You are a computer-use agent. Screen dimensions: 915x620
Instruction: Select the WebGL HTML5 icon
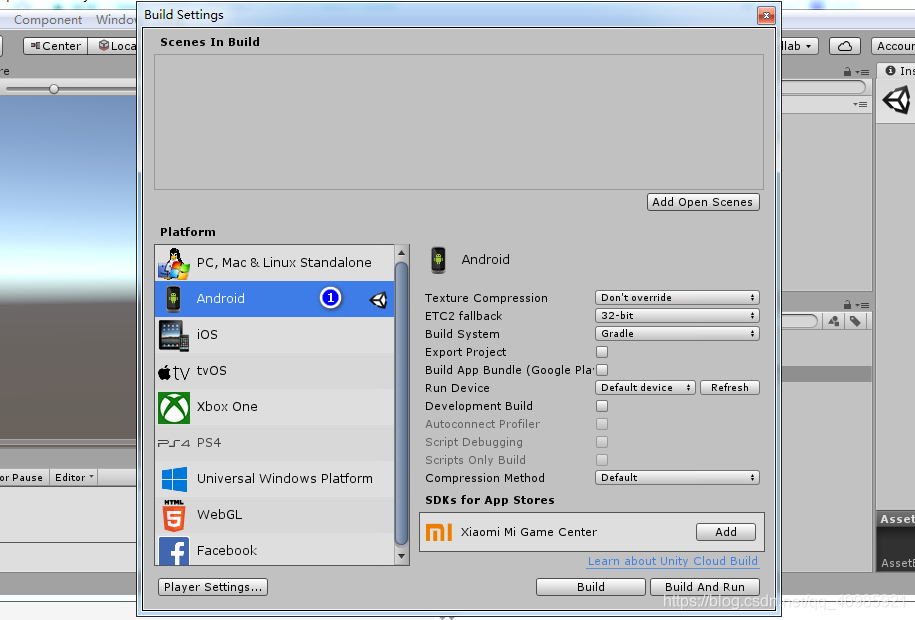click(174, 515)
